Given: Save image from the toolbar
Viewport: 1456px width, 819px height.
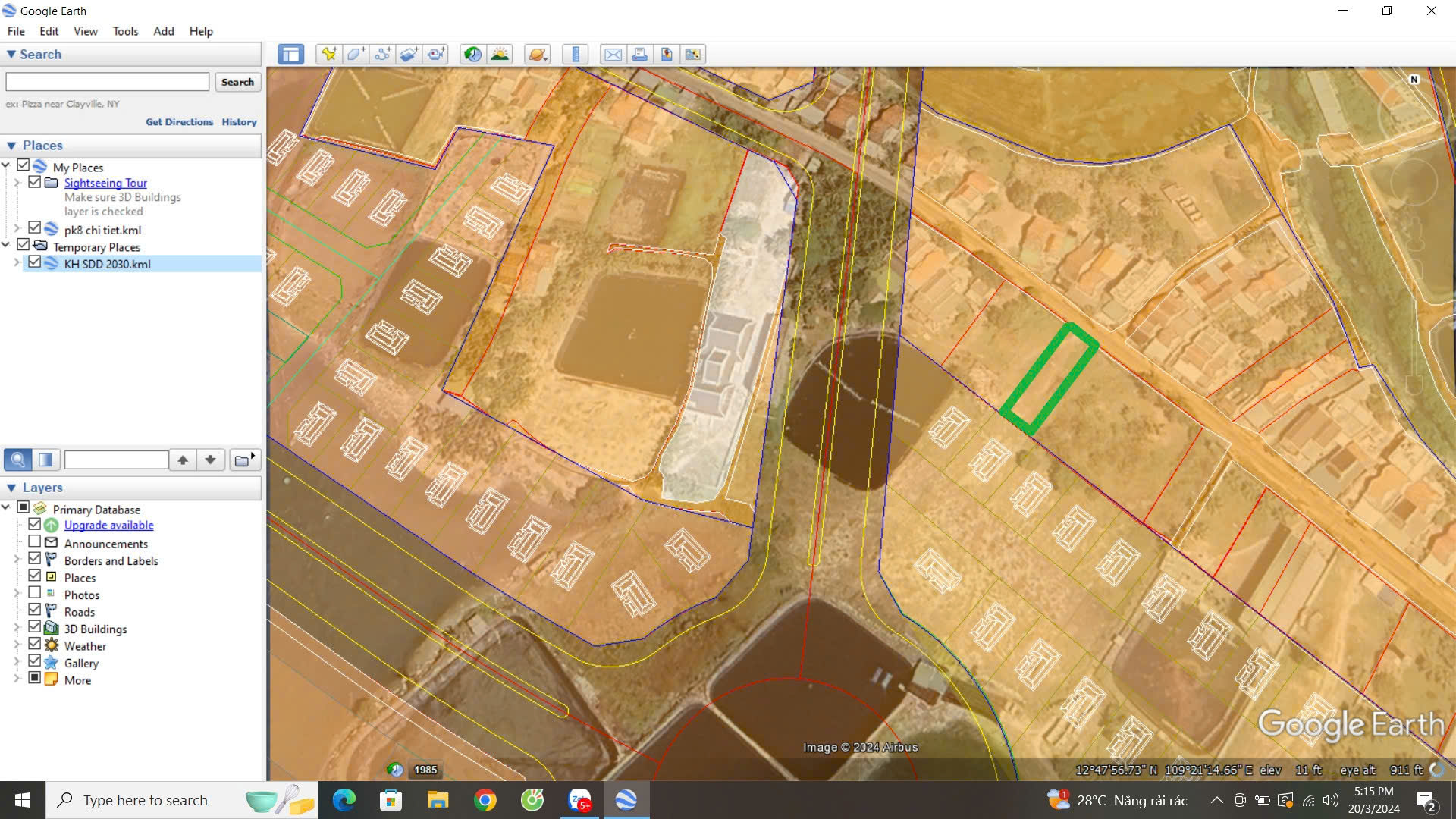Looking at the screenshot, I should (666, 54).
